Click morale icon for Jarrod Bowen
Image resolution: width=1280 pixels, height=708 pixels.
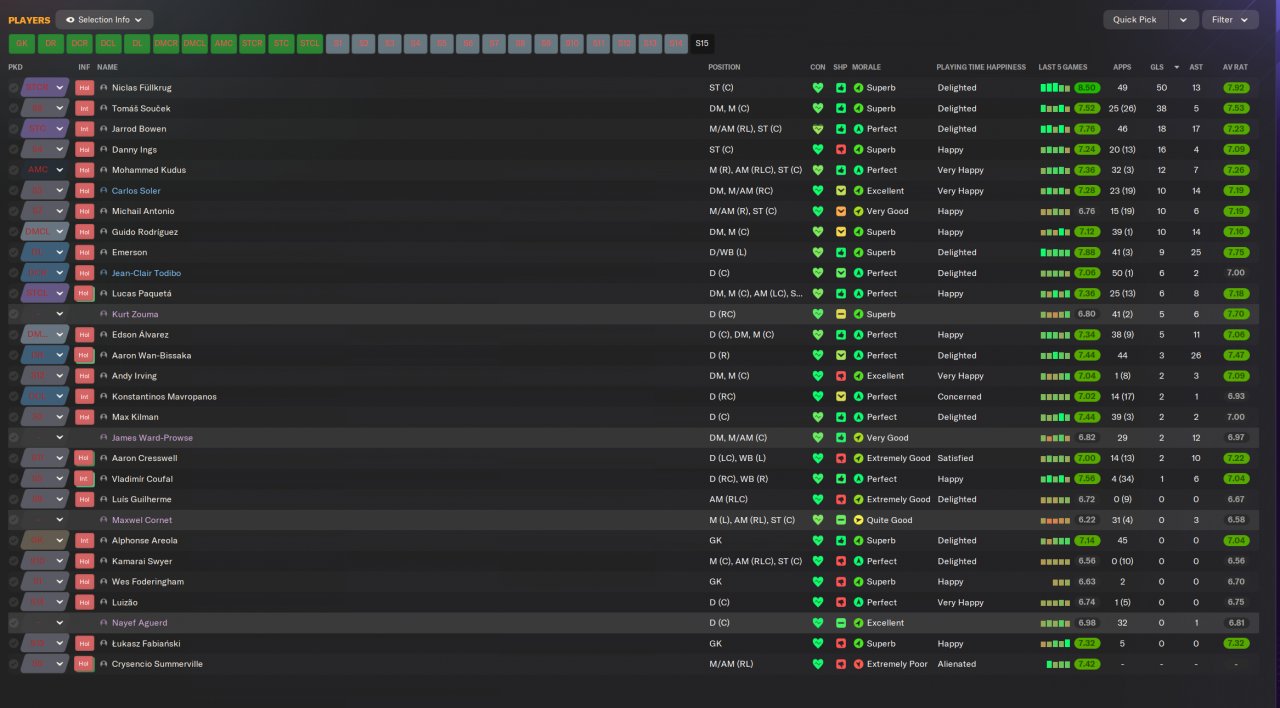tap(858, 129)
